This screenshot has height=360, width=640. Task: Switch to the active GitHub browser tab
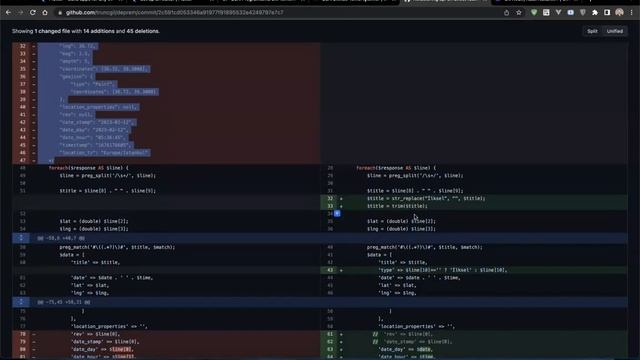(x=444, y=2)
